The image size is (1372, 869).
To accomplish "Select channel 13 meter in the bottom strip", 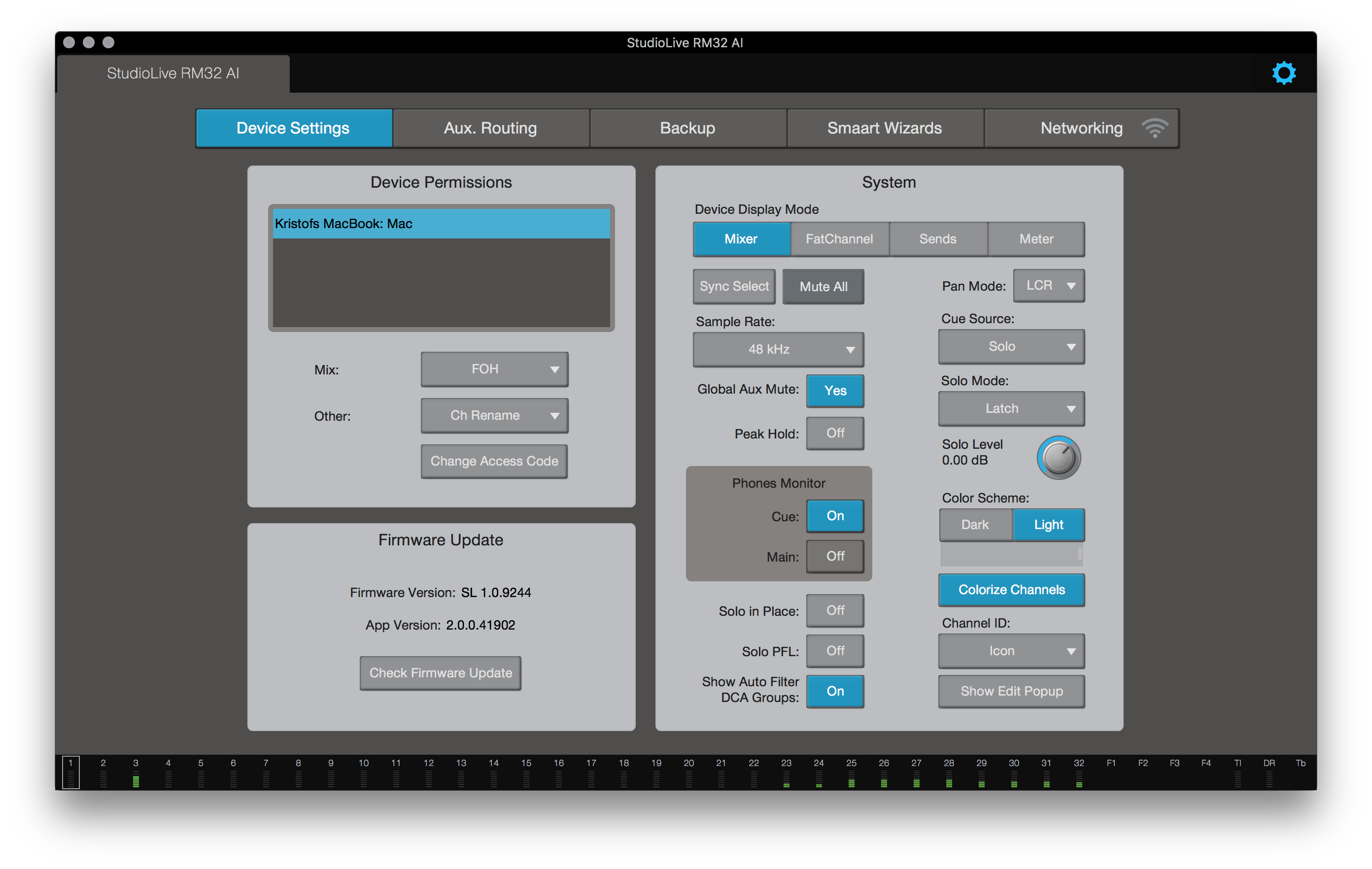I will click(x=461, y=772).
